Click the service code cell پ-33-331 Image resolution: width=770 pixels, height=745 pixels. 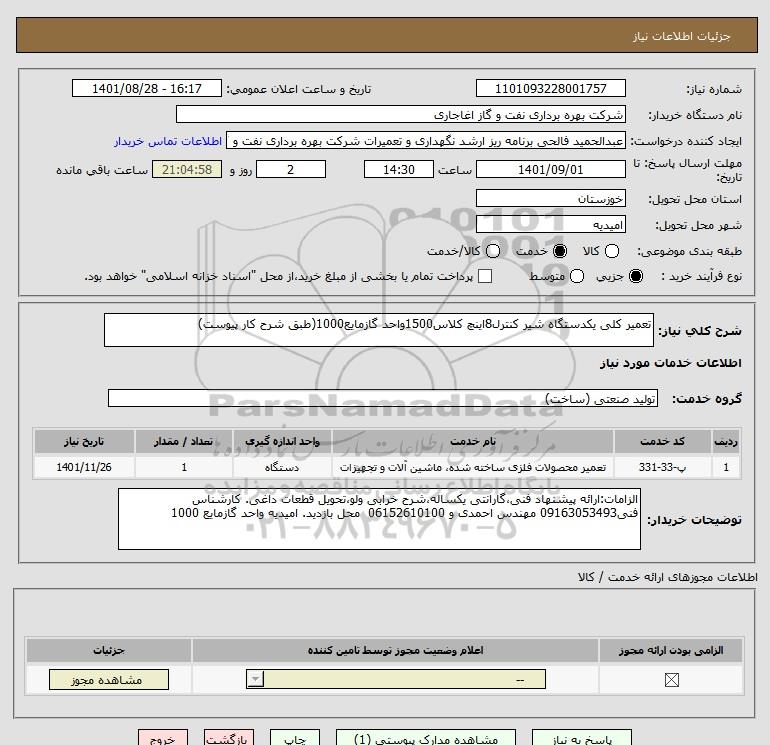point(662,468)
